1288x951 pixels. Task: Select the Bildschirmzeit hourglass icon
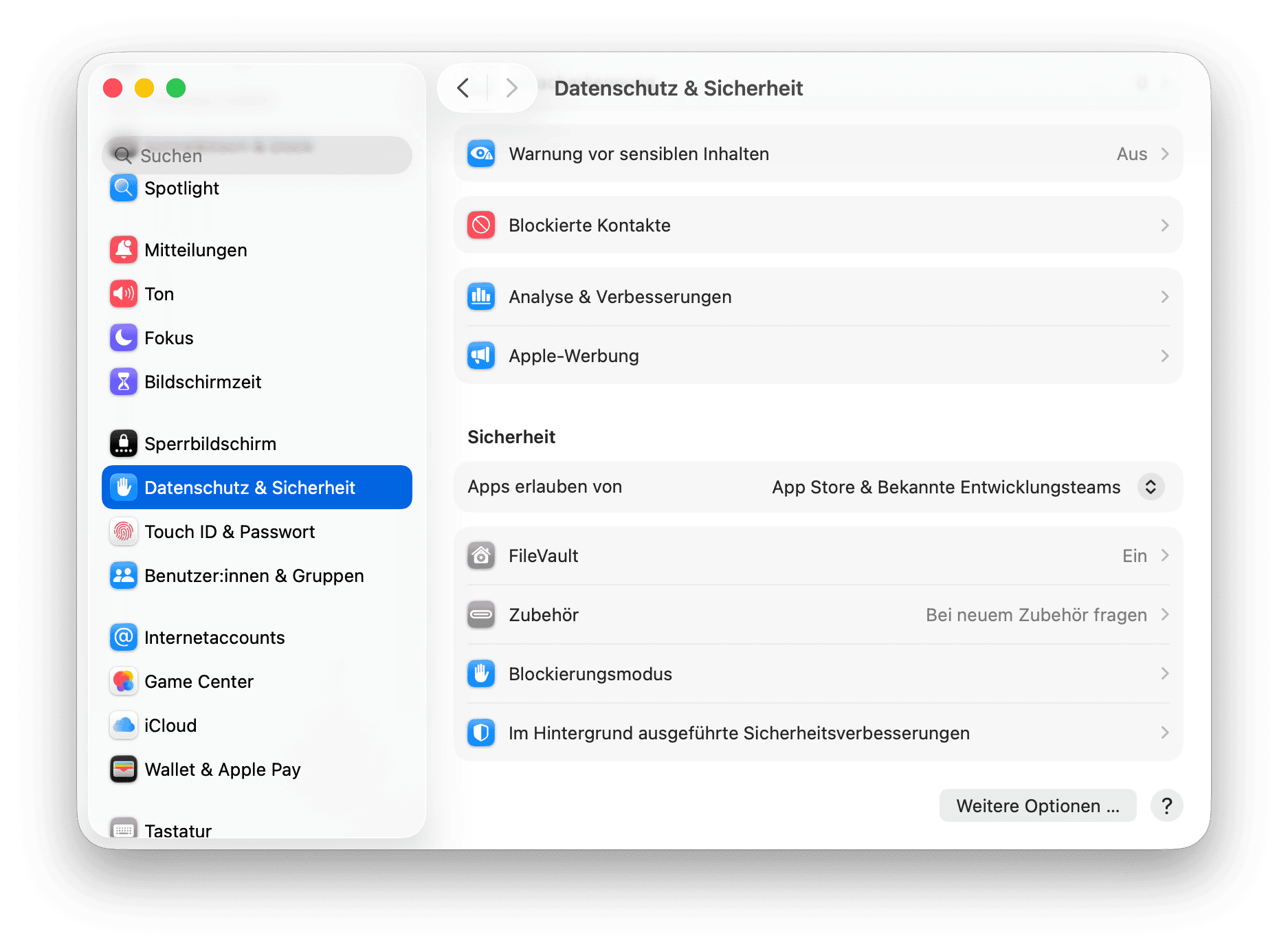click(124, 381)
